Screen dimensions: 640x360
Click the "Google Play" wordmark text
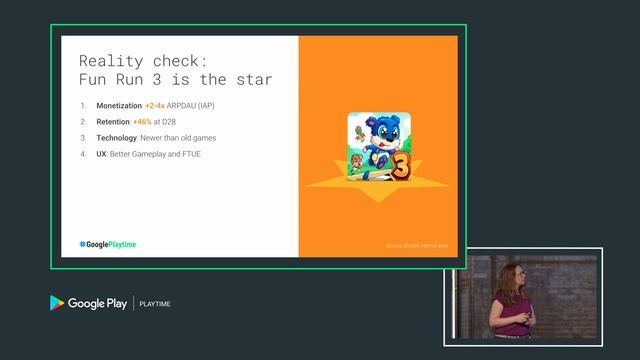(97, 304)
